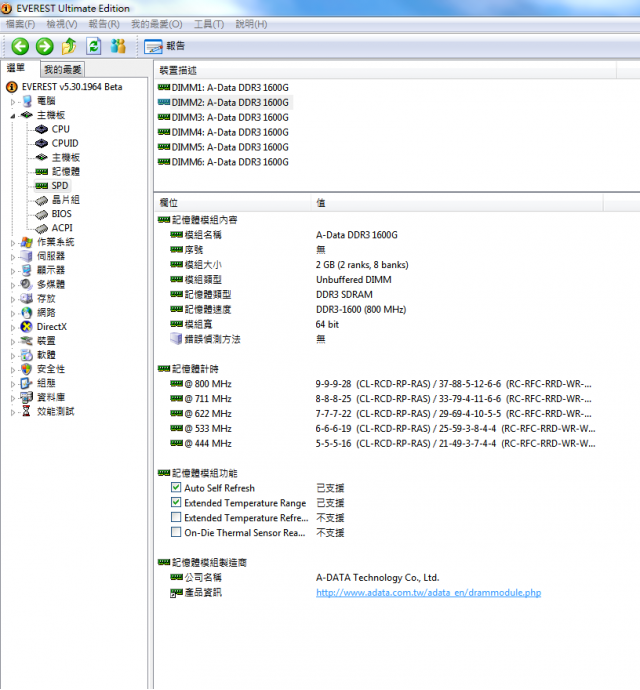Switch to the 我的最愛 favorites tab
640x690 pixels.
click(x=63, y=70)
